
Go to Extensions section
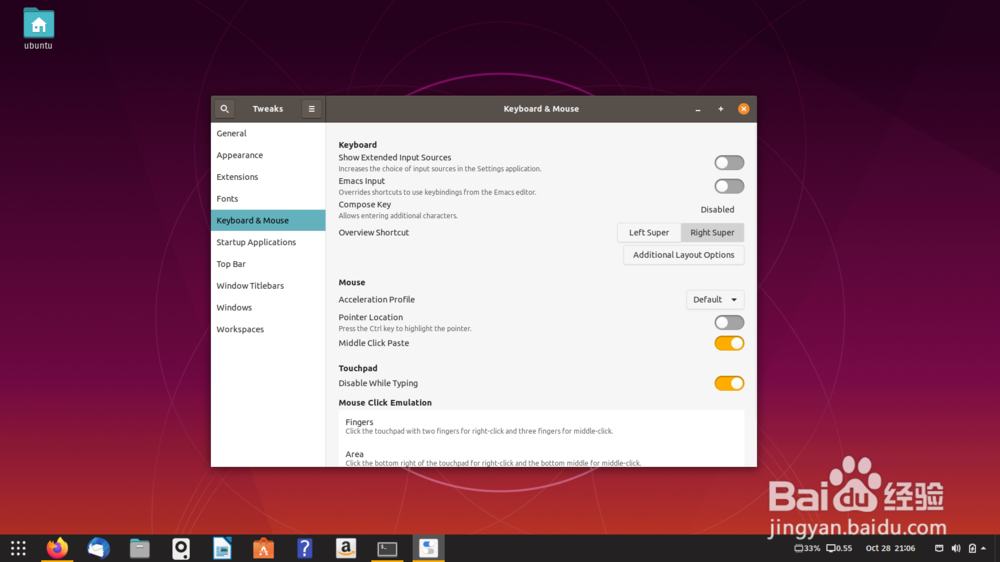[x=268, y=177]
